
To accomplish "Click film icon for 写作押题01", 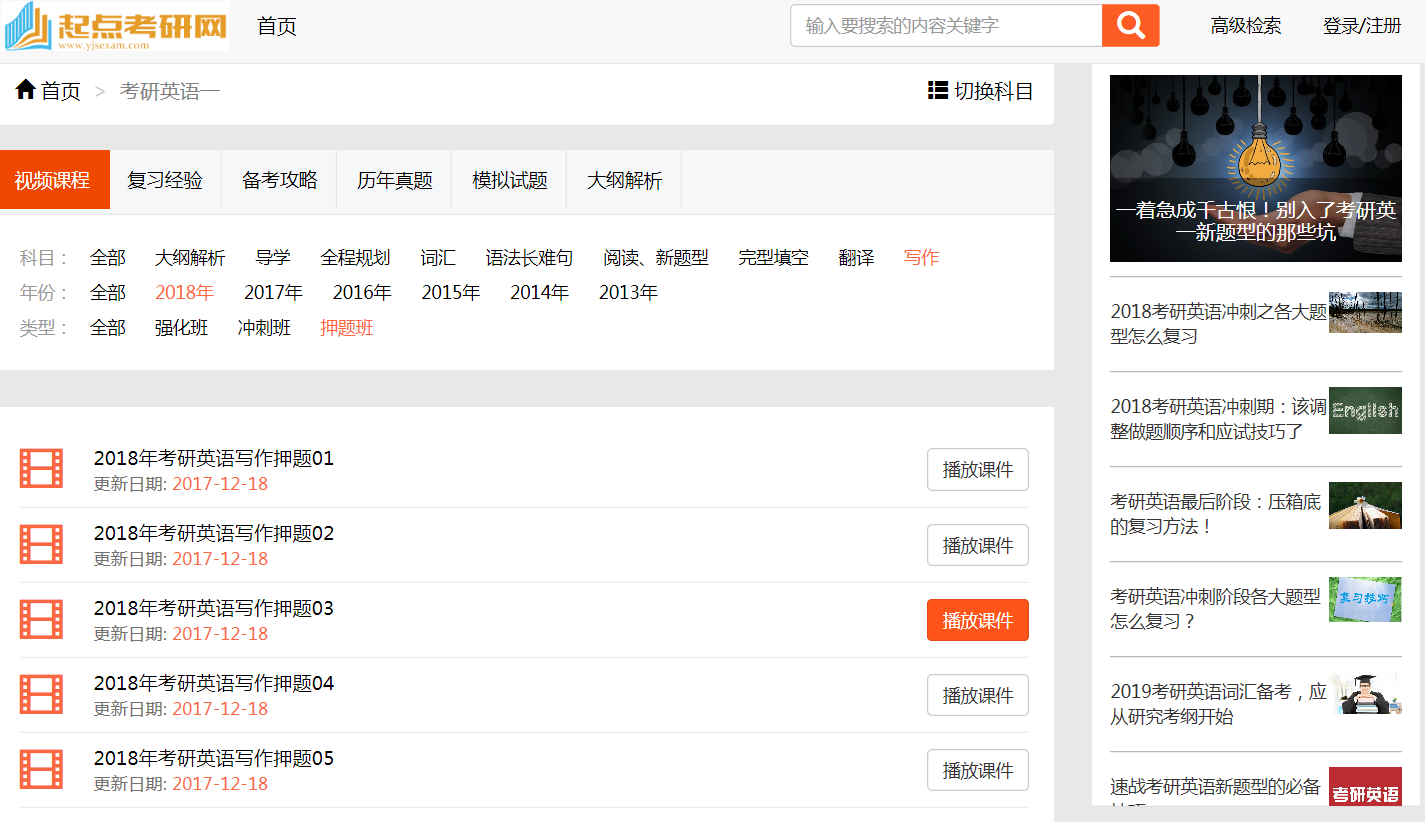I will (x=41, y=469).
